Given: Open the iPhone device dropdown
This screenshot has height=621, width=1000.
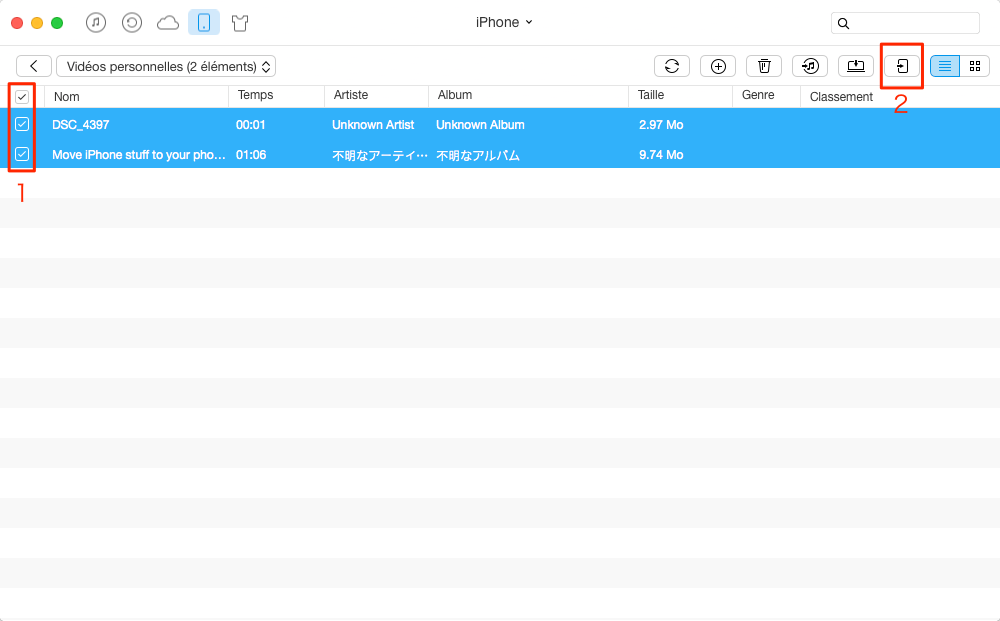Looking at the screenshot, I should 504,22.
